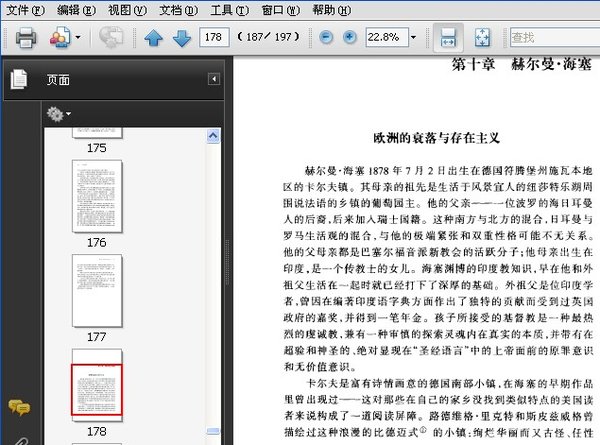
Task: Select the fit full page icon
Action: pyautogui.click(x=482, y=37)
